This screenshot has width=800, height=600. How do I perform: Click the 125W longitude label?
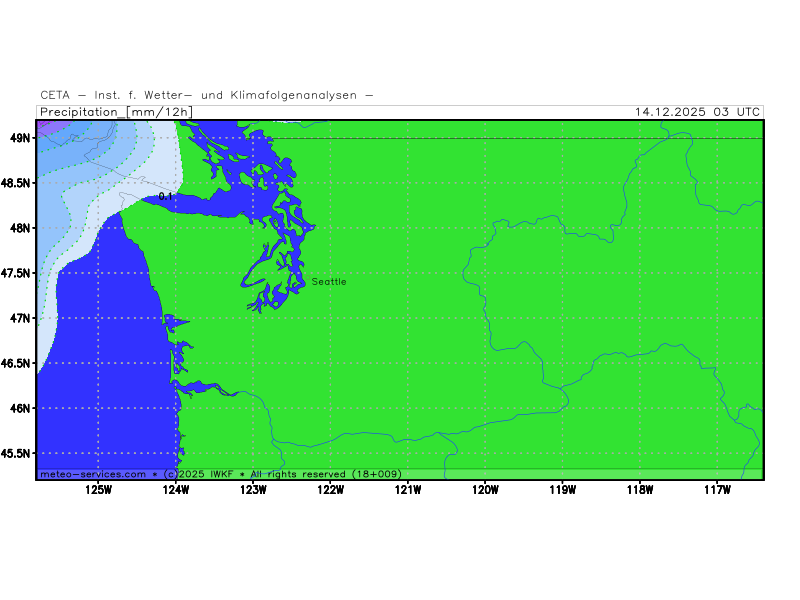98,489
